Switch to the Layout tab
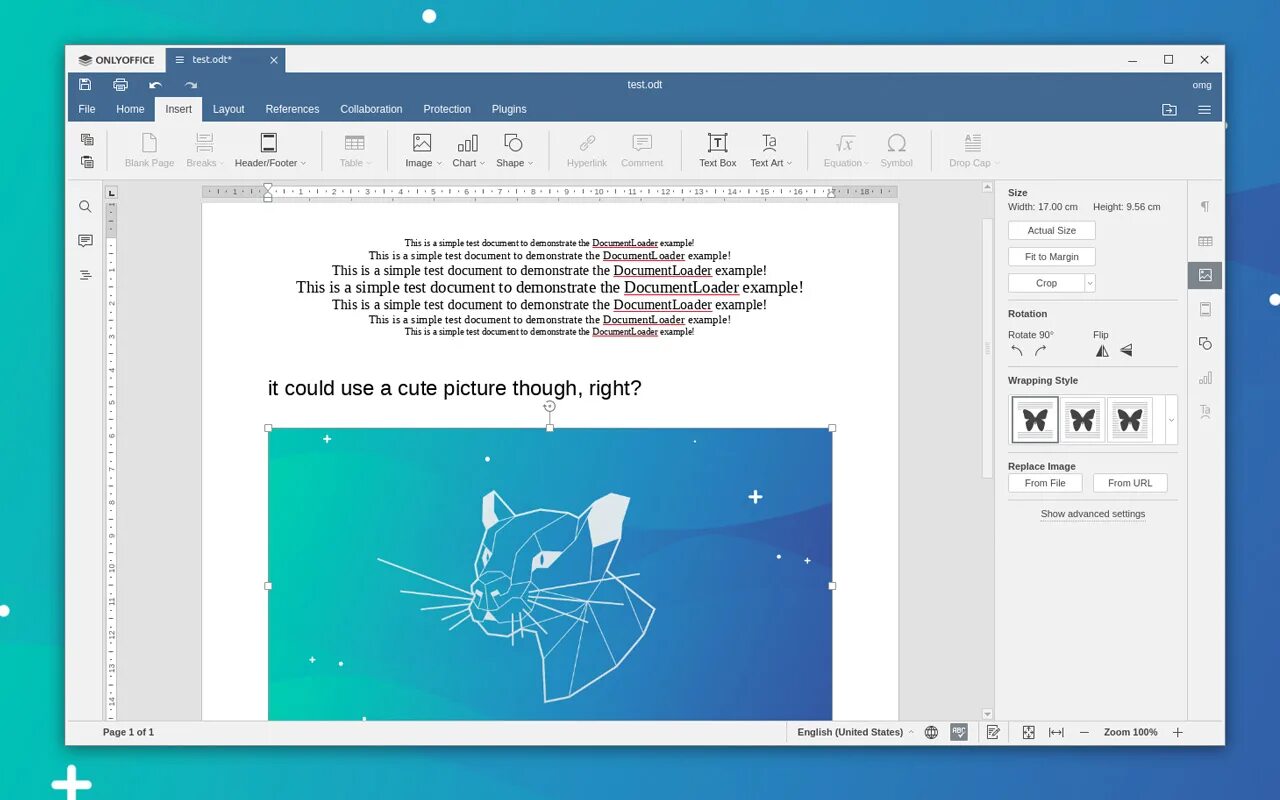 click(x=228, y=109)
